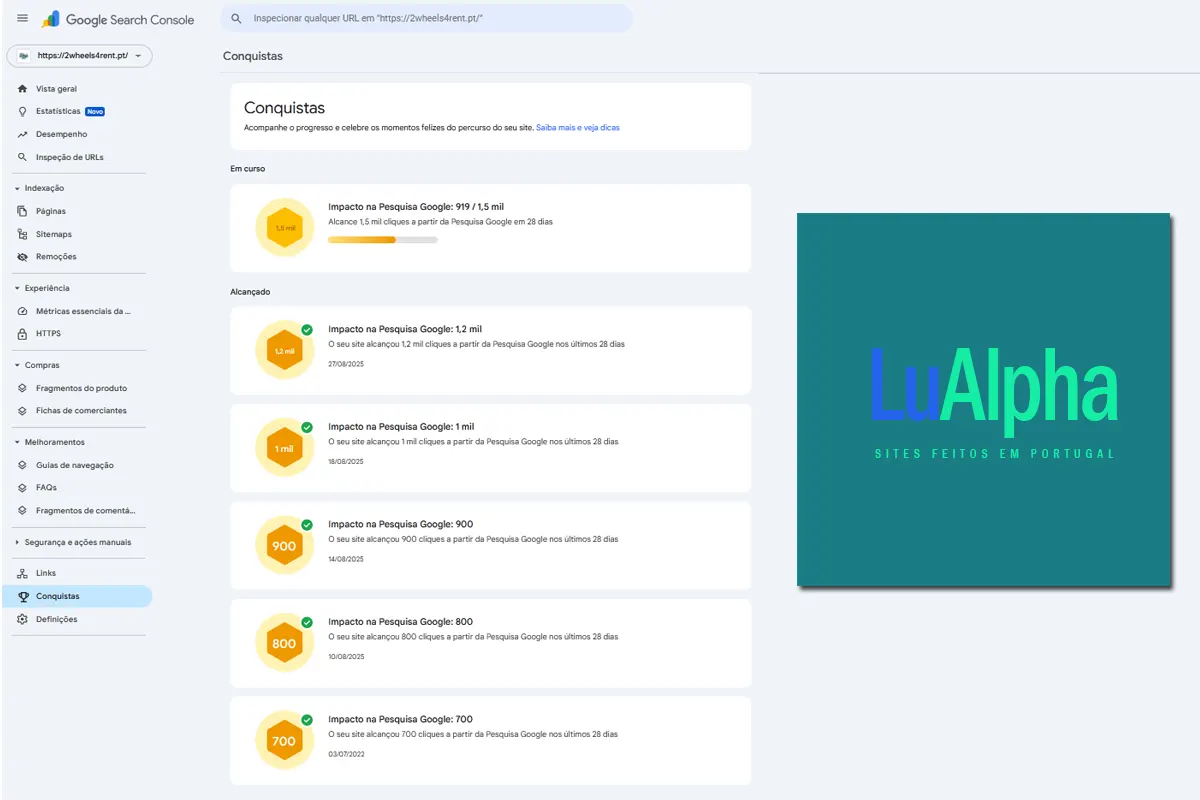Select the Fichas de comerciantes icon
Screen dimensions: 1200x800
coord(21,410)
